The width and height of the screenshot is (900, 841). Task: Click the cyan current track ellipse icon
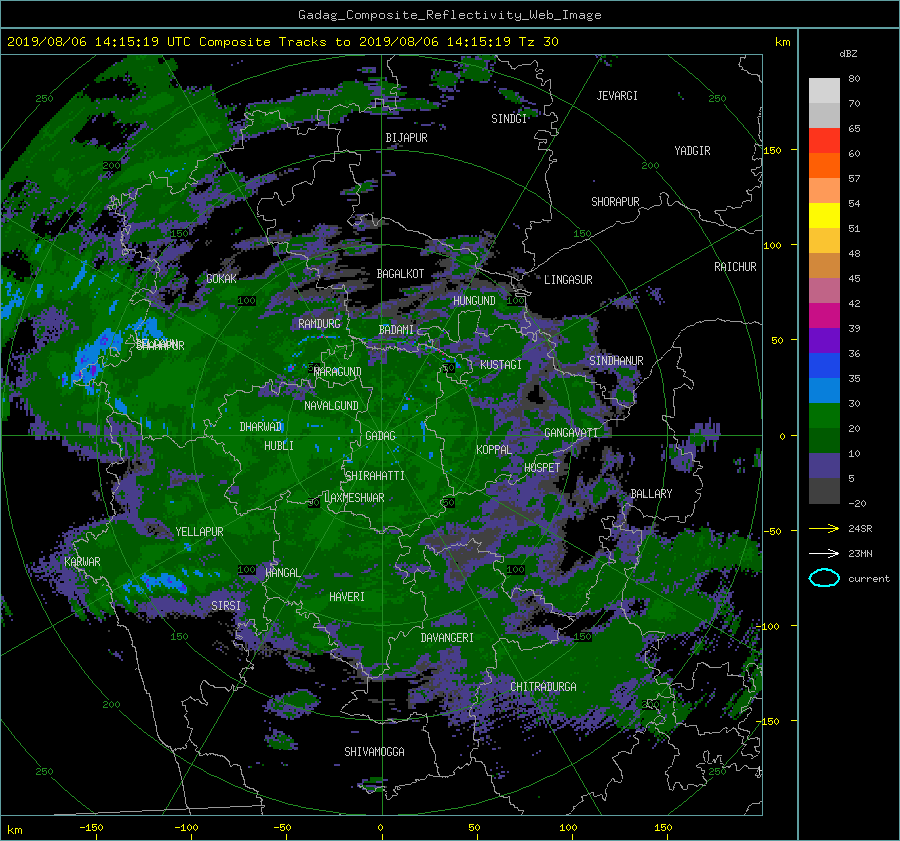pos(824,578)
